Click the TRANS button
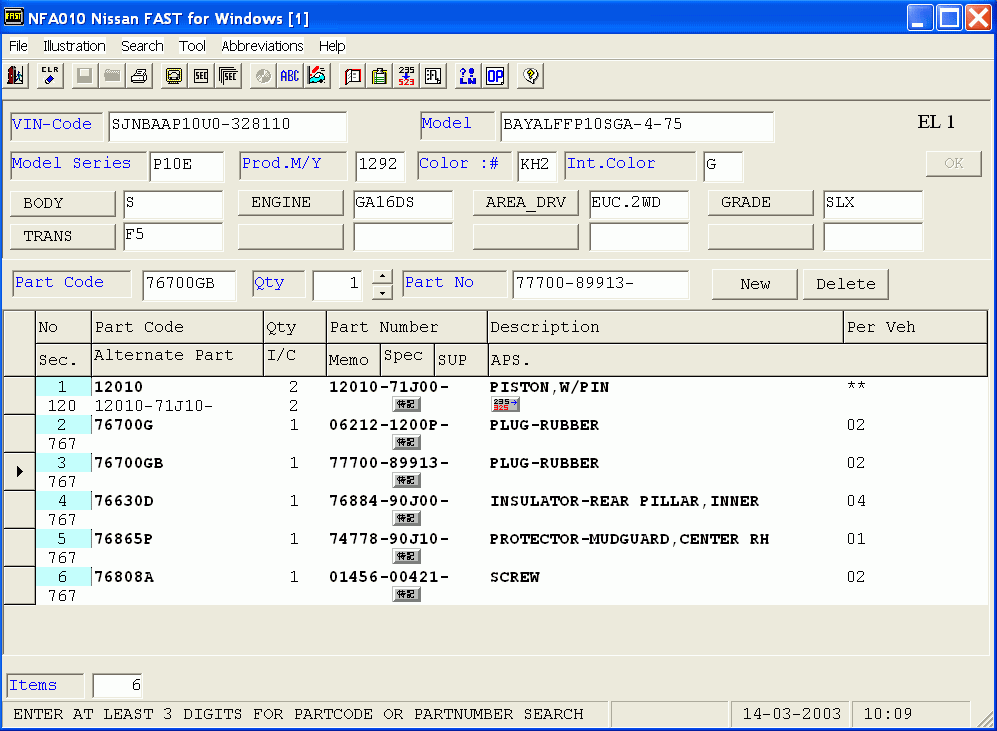Screen dimensions: 997x731 pos(62,236)
